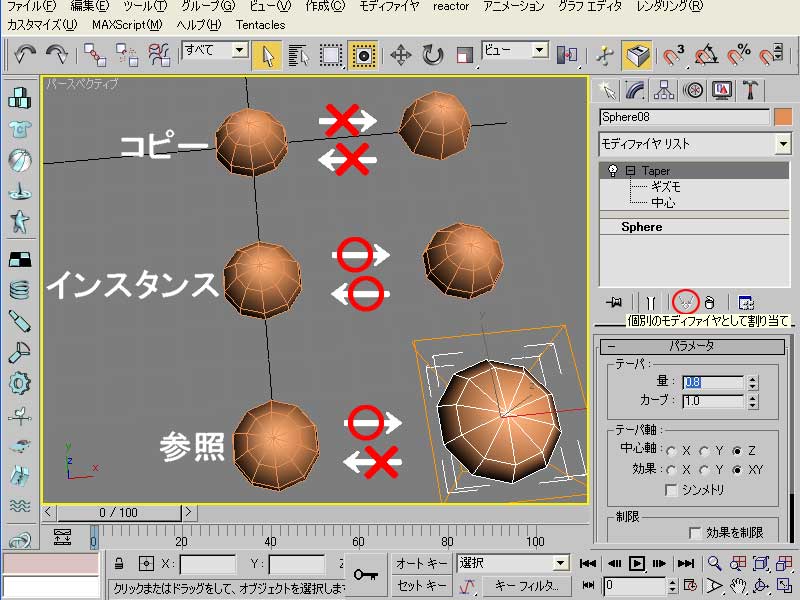The image size is (800, 600).
Task: Enable the シンメトリ checkbox
Action: click(672, 490)
